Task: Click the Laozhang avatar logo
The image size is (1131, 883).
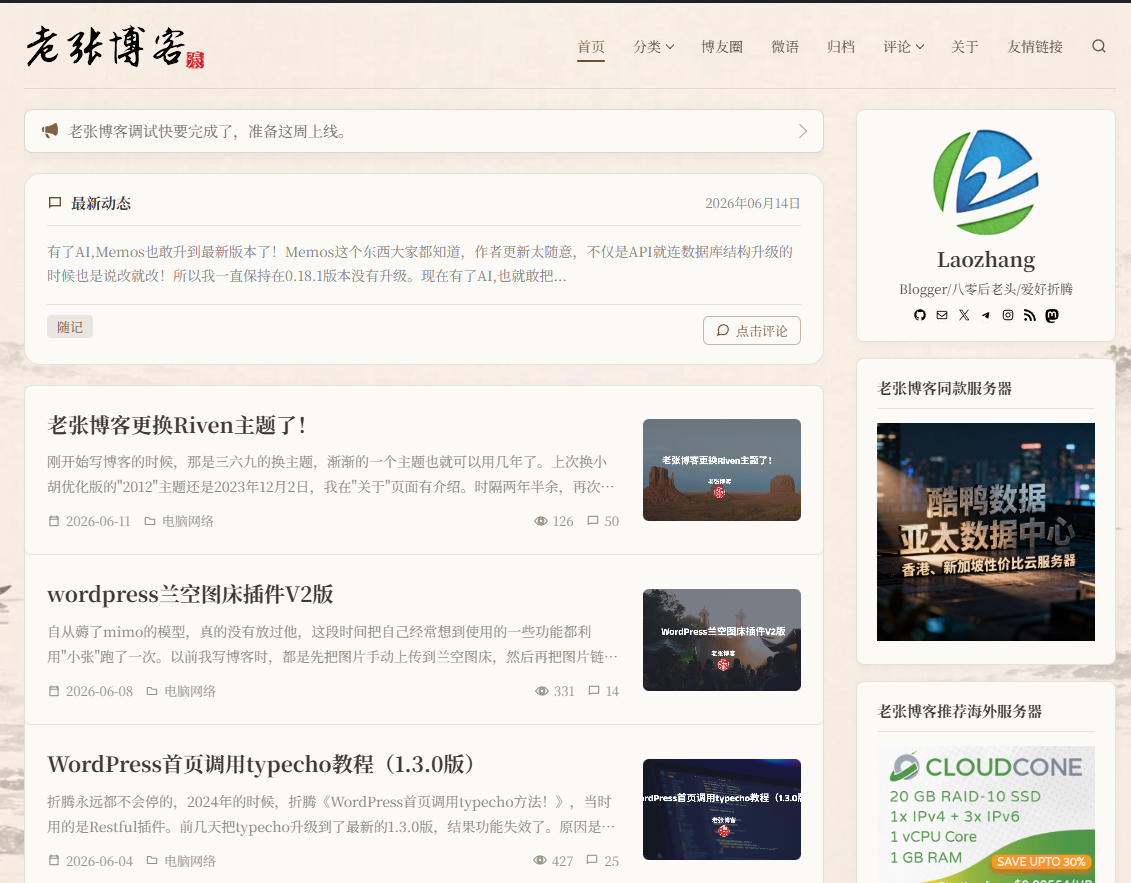Action: pyautogui.click(x=986, y=183)
